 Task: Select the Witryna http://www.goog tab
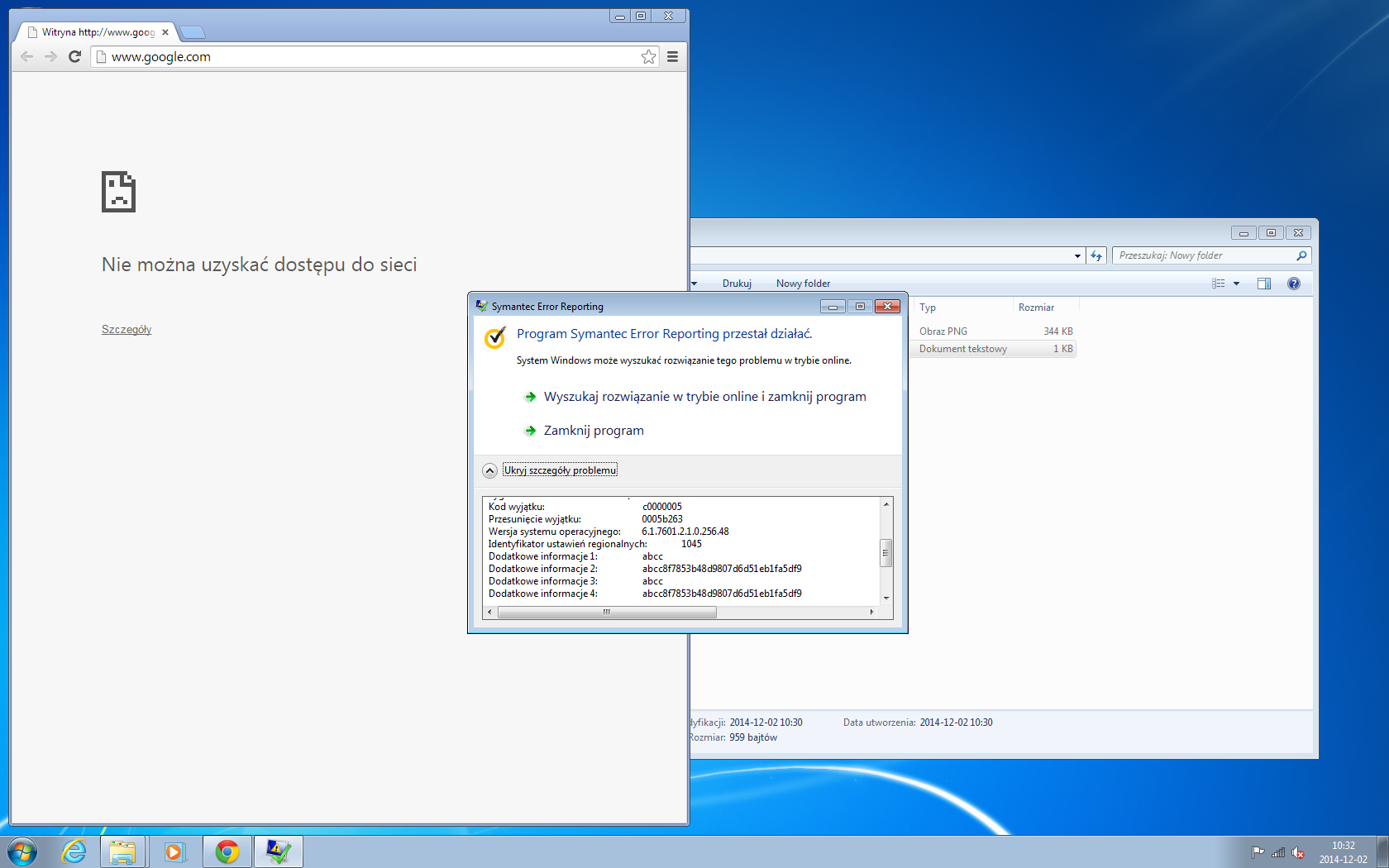pyautogui.click(x=98, y=32)
